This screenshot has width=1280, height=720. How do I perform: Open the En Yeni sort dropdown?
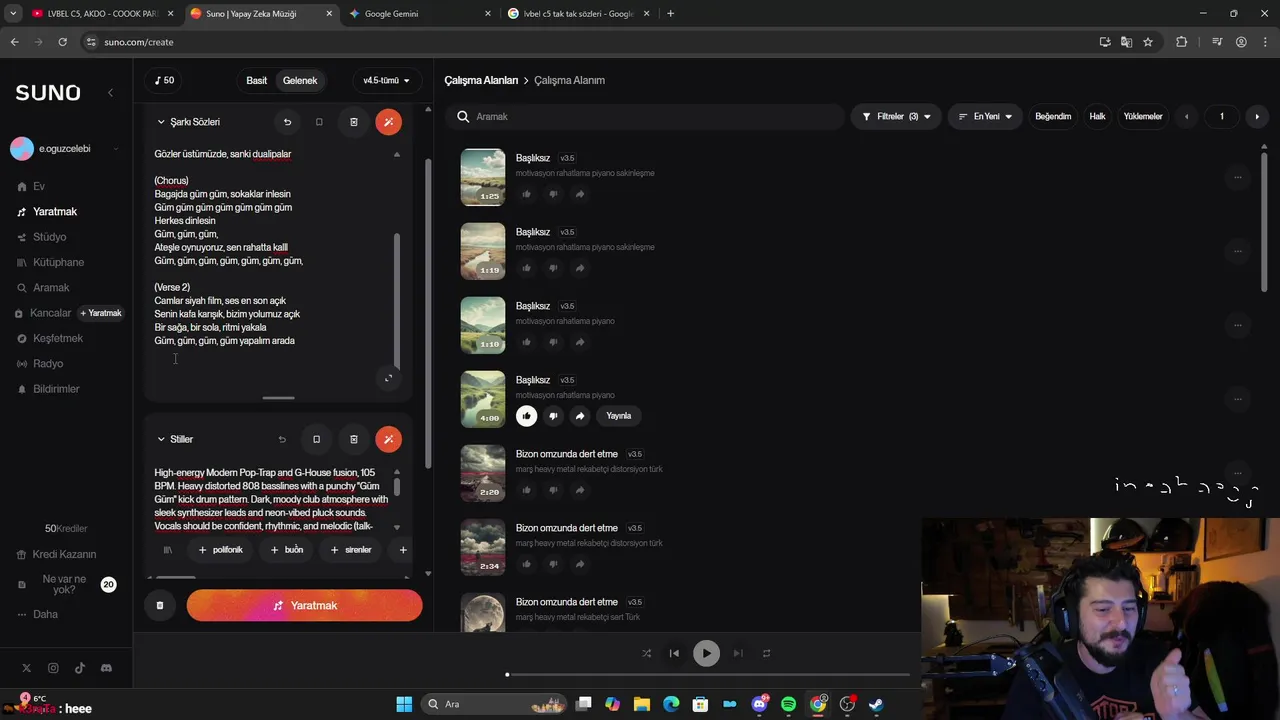pos(985,117)
